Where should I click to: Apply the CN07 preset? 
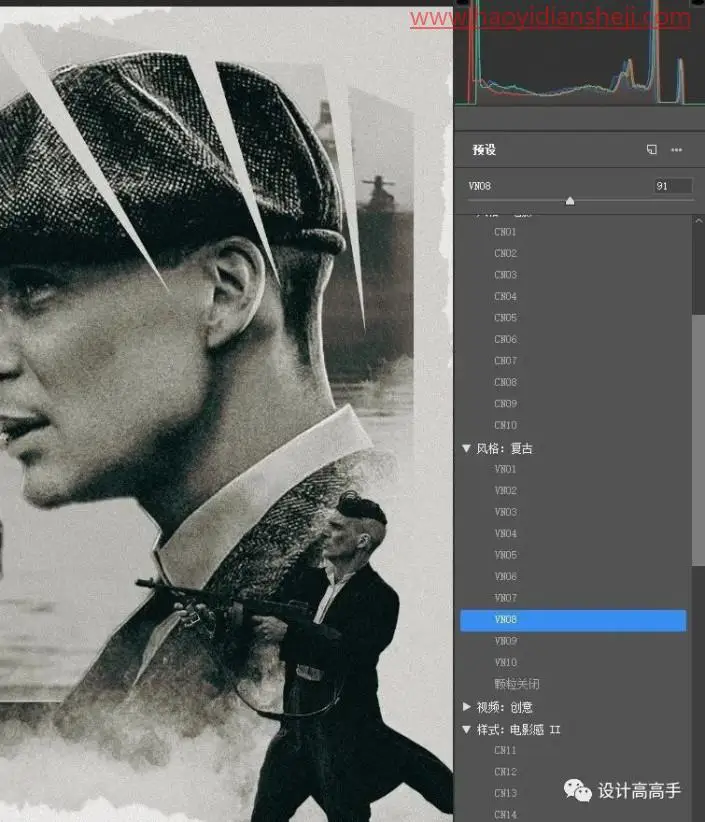tap(505, 361)
